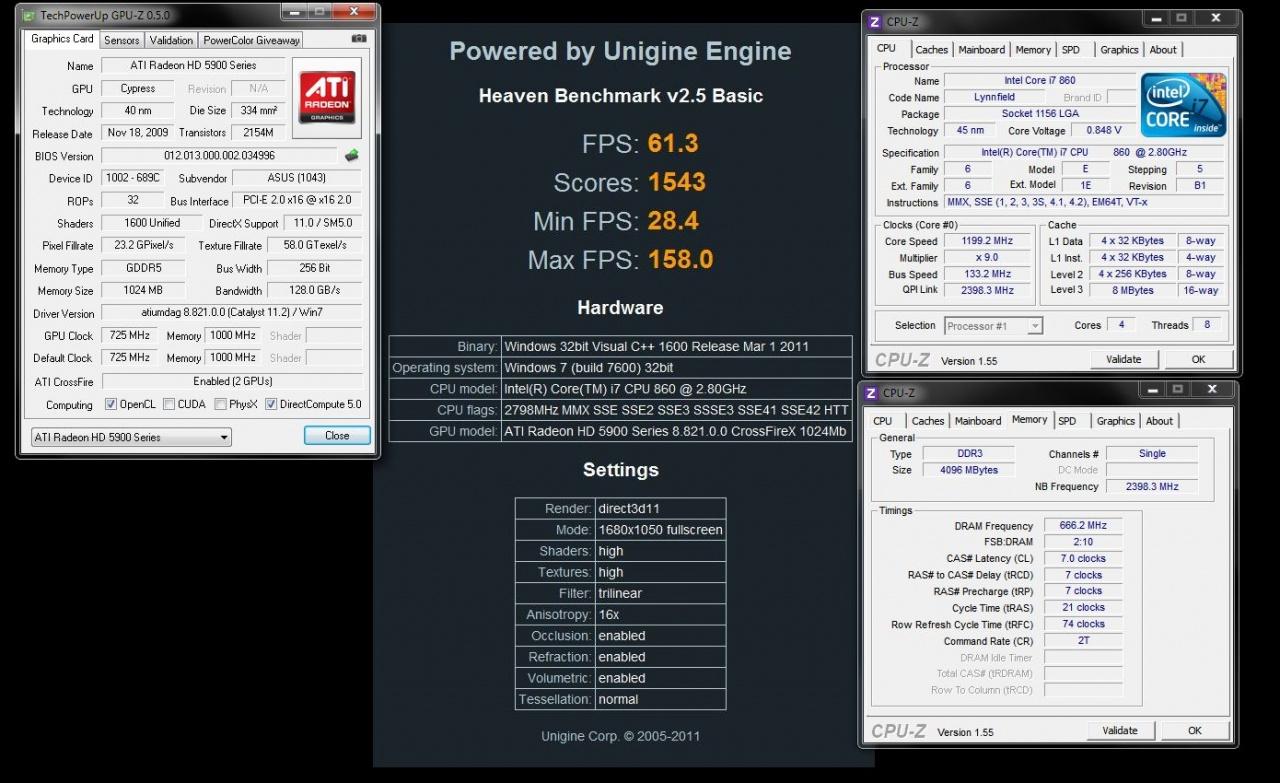This screenshot has height=783, width=1280.
Task: Click OK in the CPU-Z memory timings window
Action: (1194, 731)
